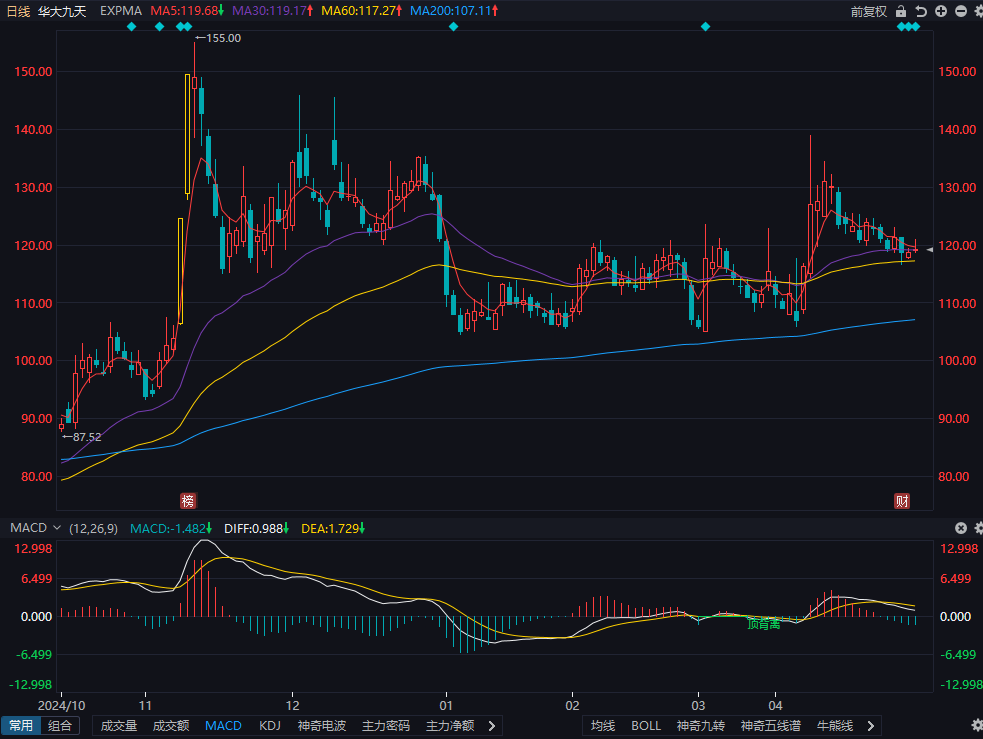Open the 日线 period selector
The height and width of the screenshot is (739, 983).
(18, 11)
